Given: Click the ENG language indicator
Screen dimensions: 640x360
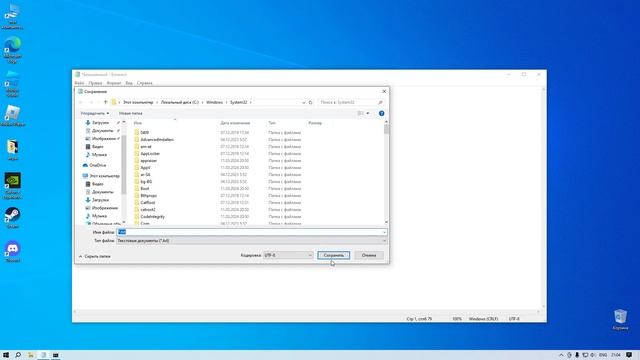Looking at the screenshot, I should point(603,355).
